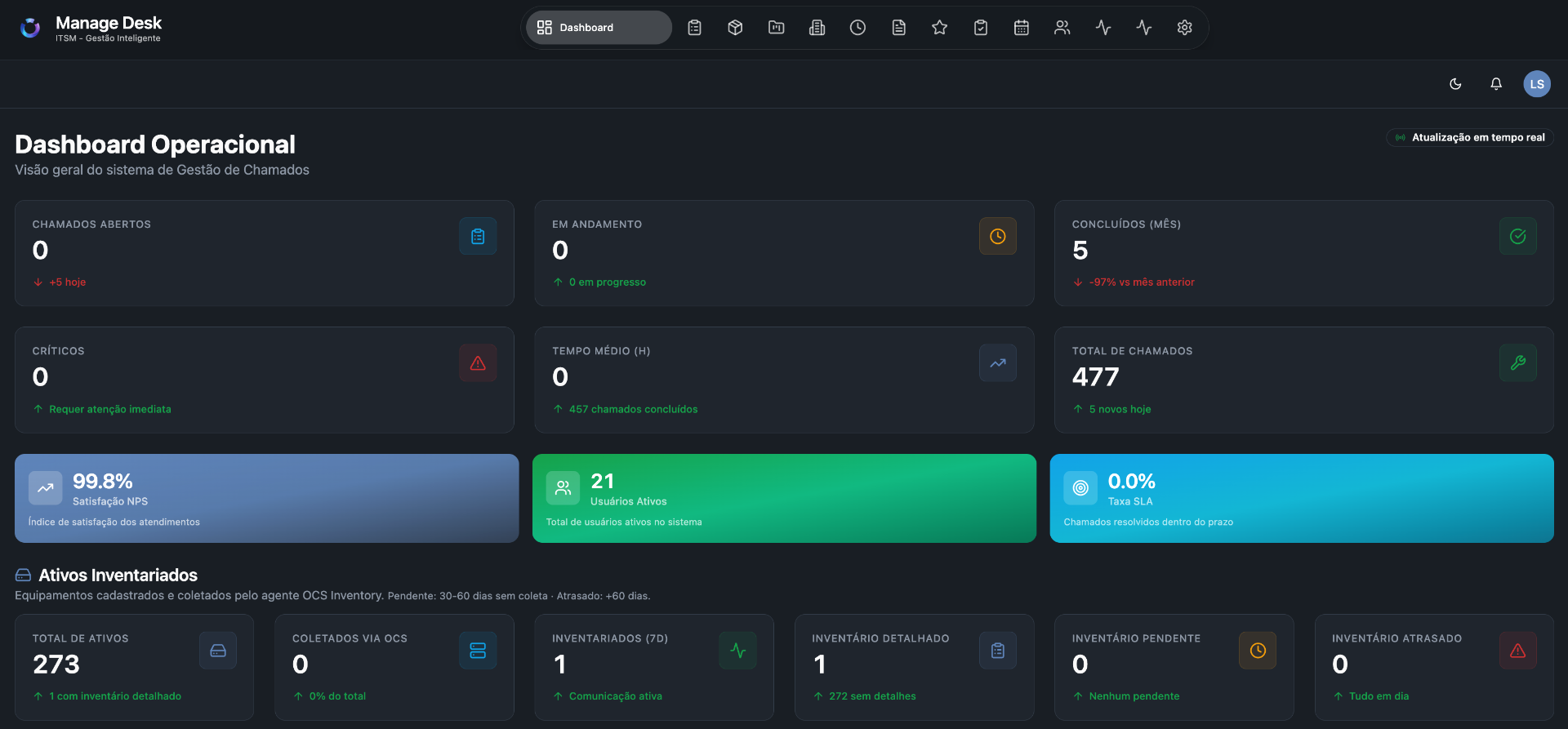Click the Inventário Pendente clock icon
This screenshot has width=1568, height=729.
pyautogui.click(x=1258, y=651)
